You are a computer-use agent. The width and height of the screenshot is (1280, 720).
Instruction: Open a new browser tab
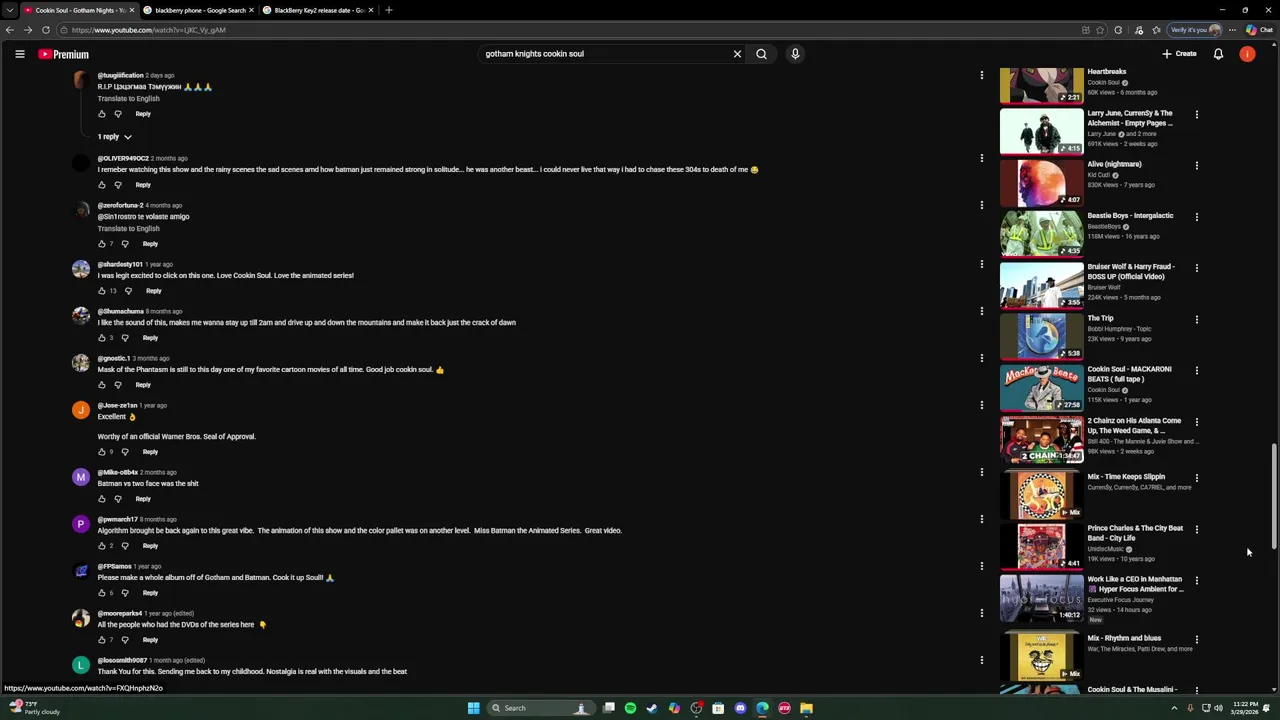tap(388, 10)
